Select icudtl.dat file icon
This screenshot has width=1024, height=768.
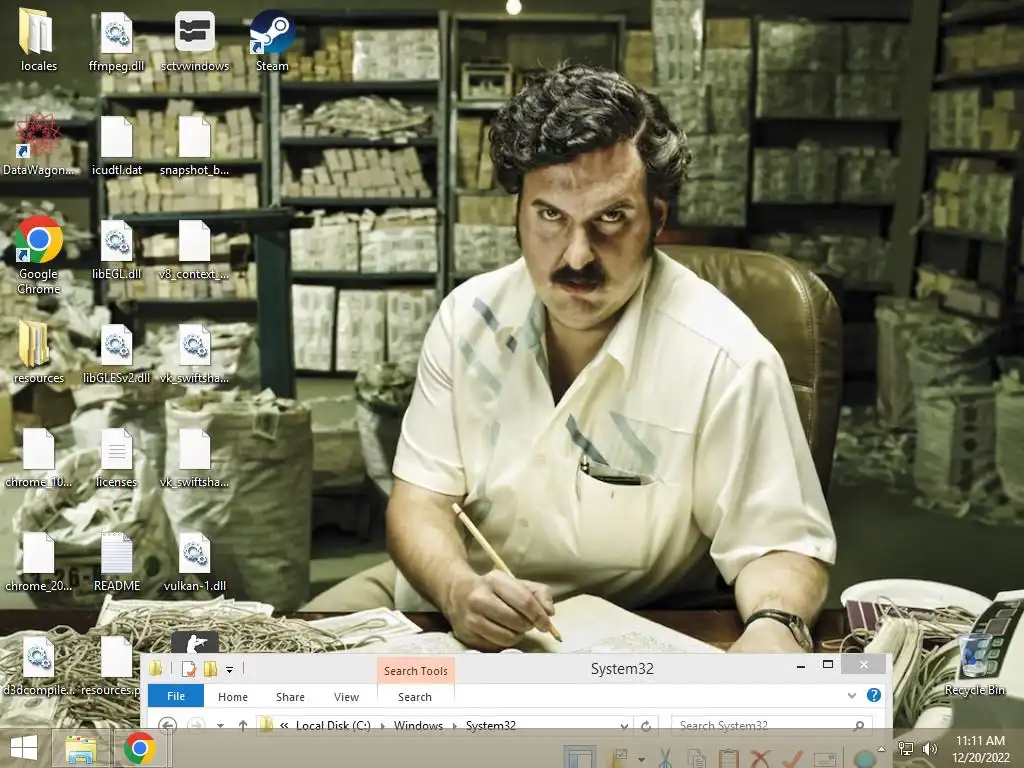(117, 145)
